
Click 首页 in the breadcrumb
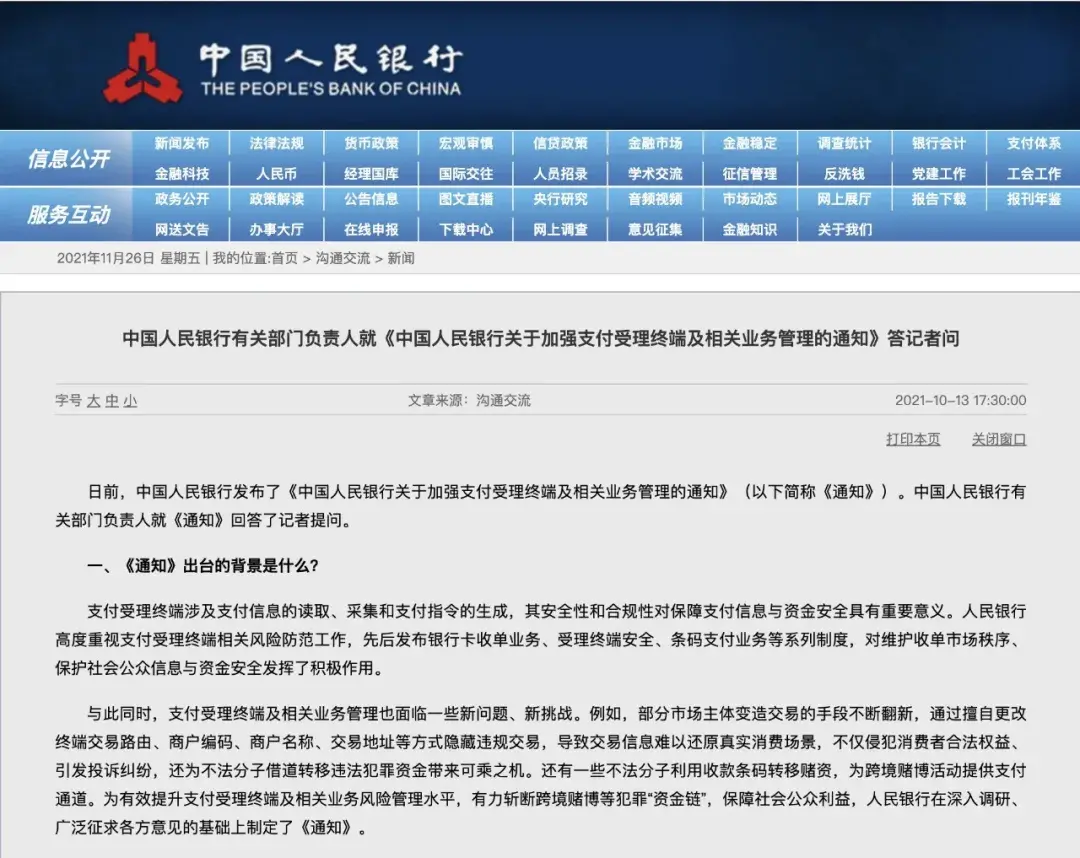[284, 258]
